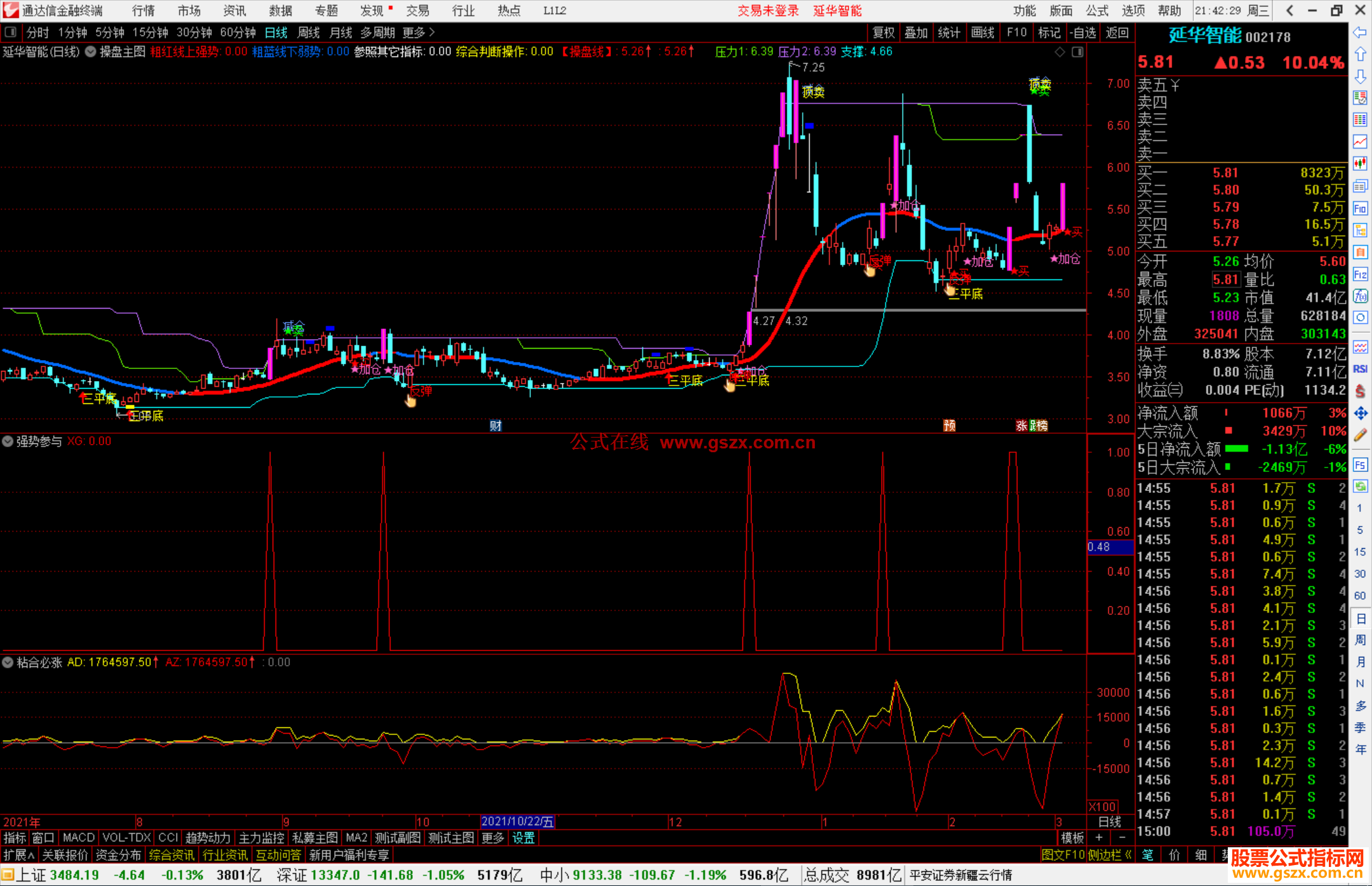Viewport: 1372px width, 886px height.
Task: Click the F10 company info sidebar icon
Action: pyautogui.click(x=1360, y=208)
